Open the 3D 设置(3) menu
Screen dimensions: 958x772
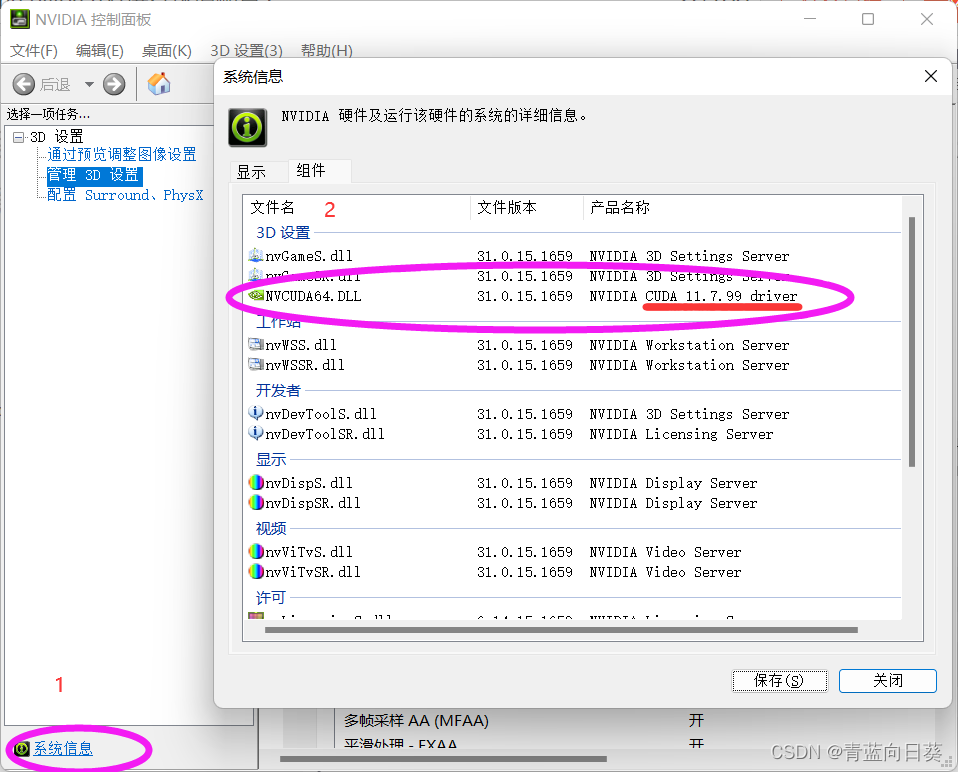(x=246, y=51)
